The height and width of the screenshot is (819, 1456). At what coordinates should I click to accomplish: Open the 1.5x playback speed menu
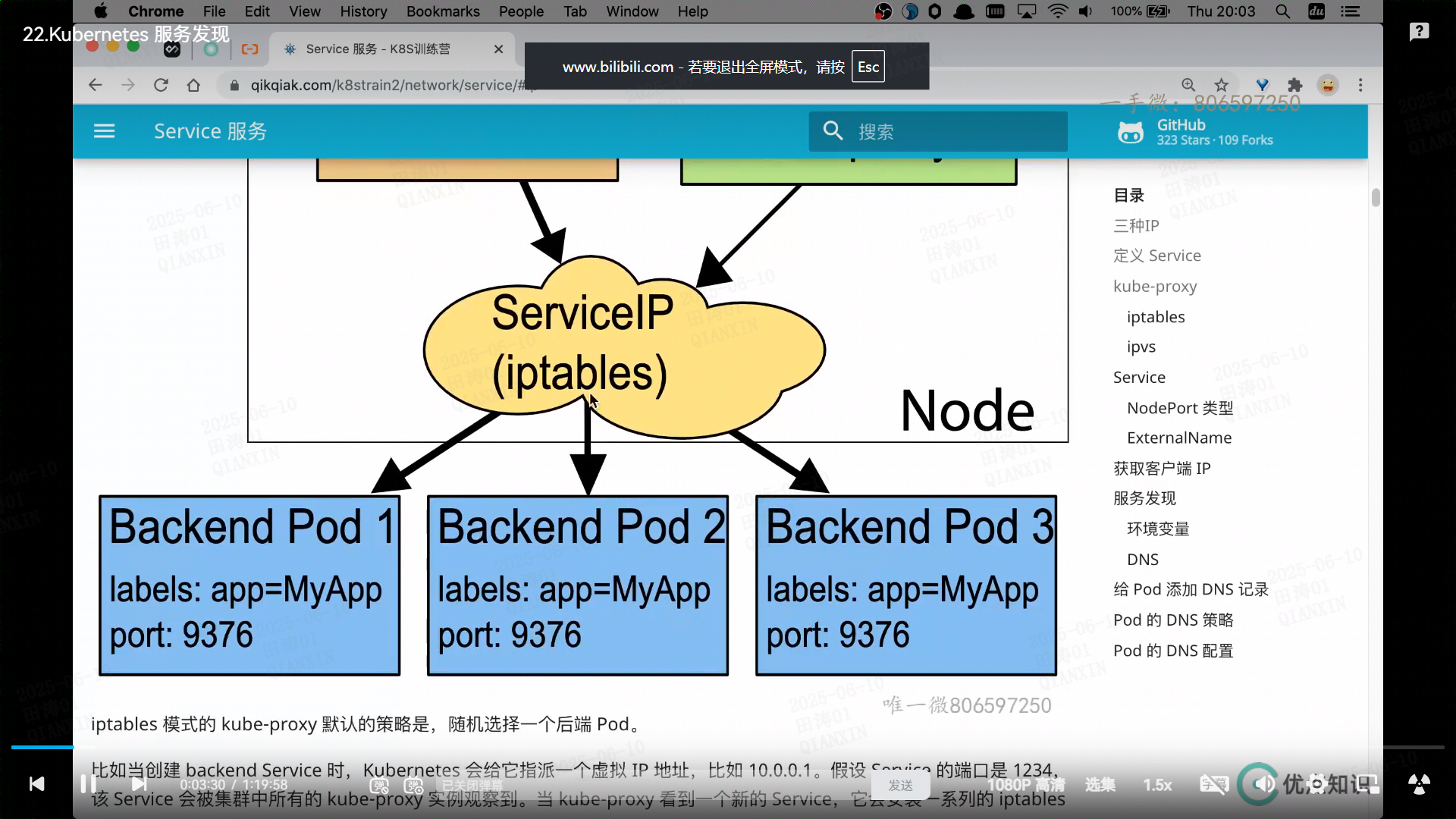[1157, 784]
